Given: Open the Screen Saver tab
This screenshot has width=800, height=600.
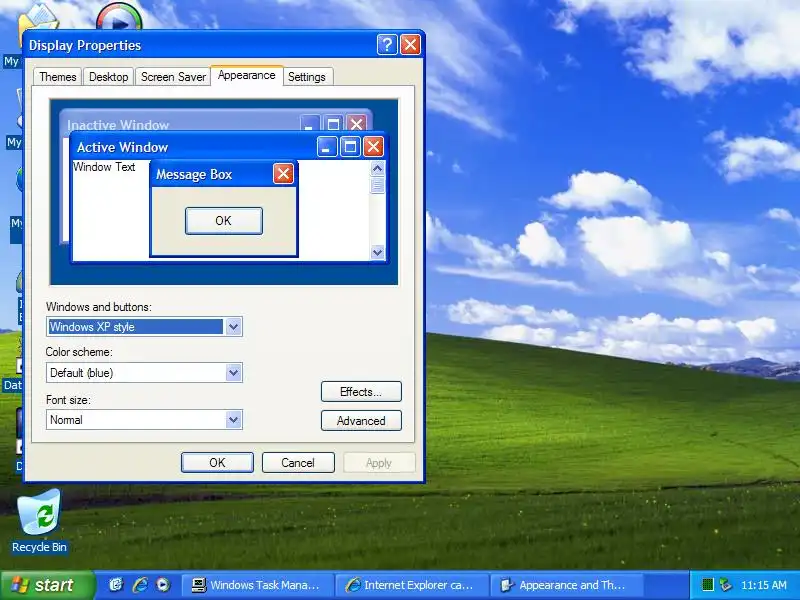Looking at the screenshot, I should [x=173, y=77].
